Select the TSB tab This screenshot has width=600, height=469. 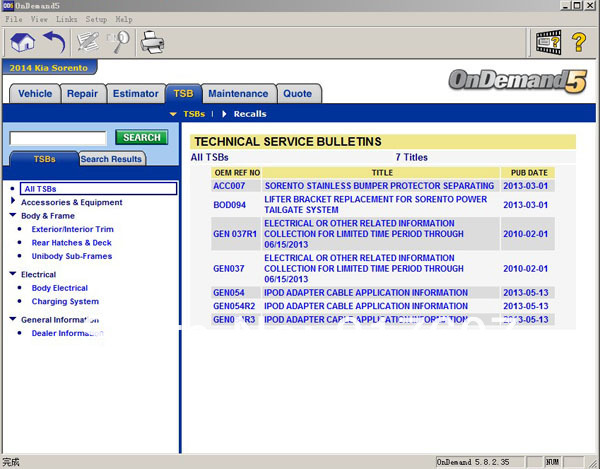(183, 94)
